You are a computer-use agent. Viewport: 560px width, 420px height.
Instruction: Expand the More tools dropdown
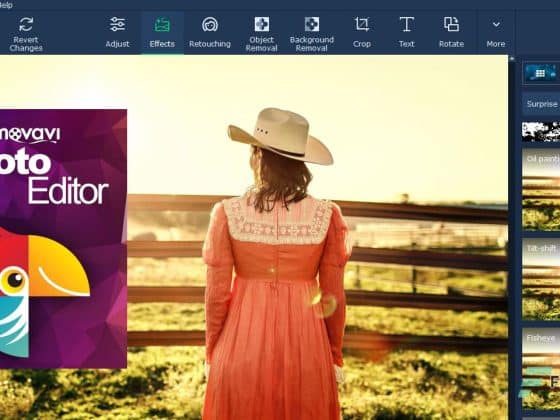pyautogui.click(x=496, y=33)
